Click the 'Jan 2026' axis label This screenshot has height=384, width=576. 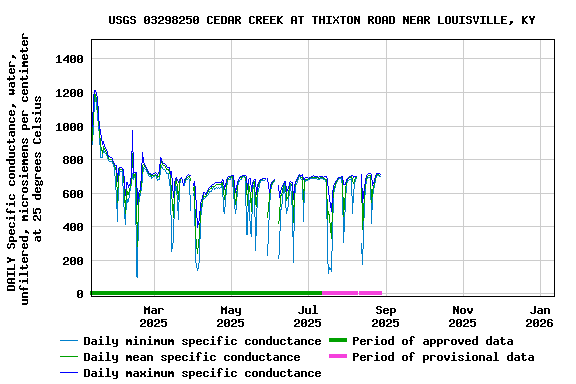[x=539, y=317]
